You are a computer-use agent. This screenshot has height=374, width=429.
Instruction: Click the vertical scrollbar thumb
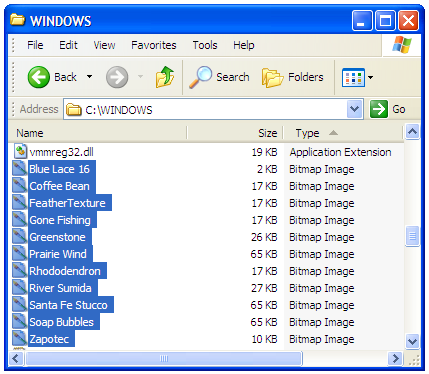[412, 236]
